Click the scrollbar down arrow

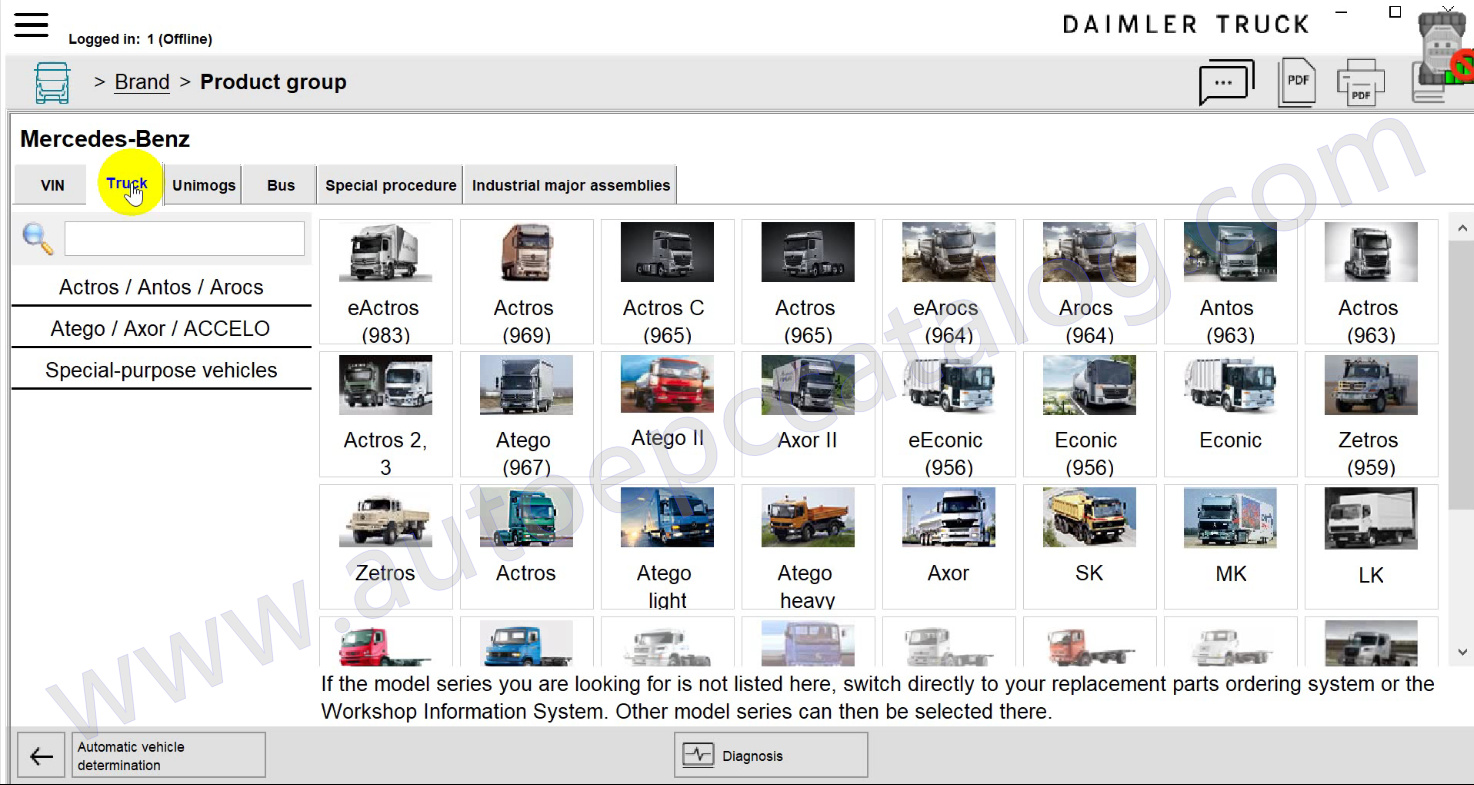click(x=1462, y=652)
